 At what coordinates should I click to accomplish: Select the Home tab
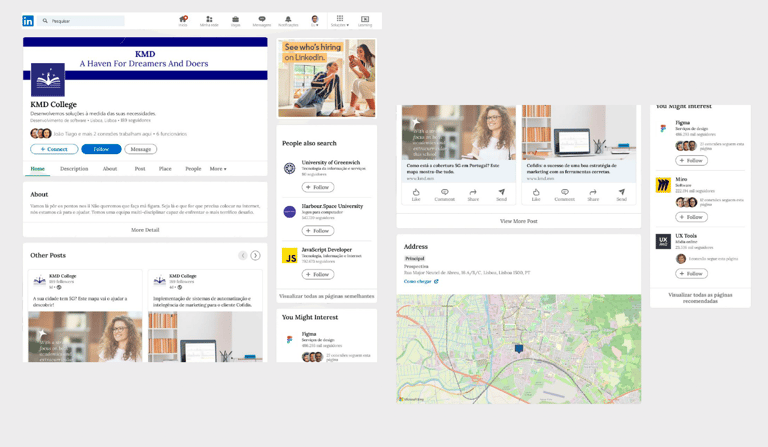coord(38,168)
